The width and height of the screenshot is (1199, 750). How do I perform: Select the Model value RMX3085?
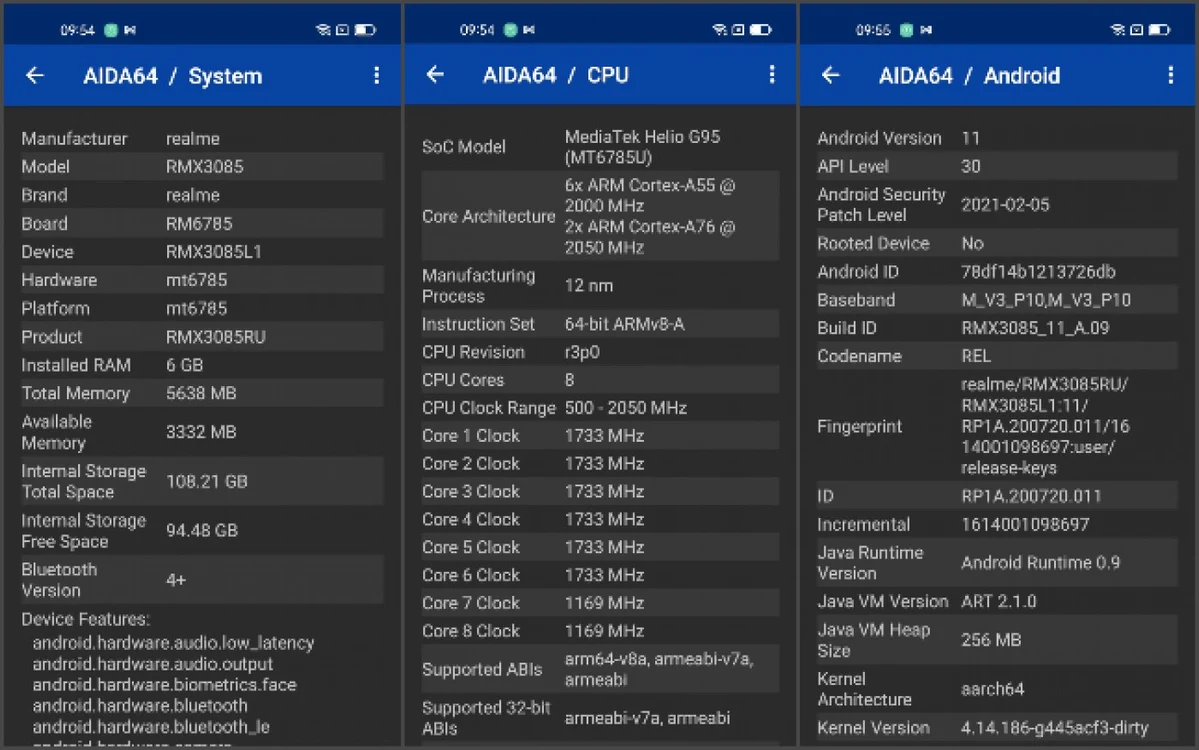point(204,167)
